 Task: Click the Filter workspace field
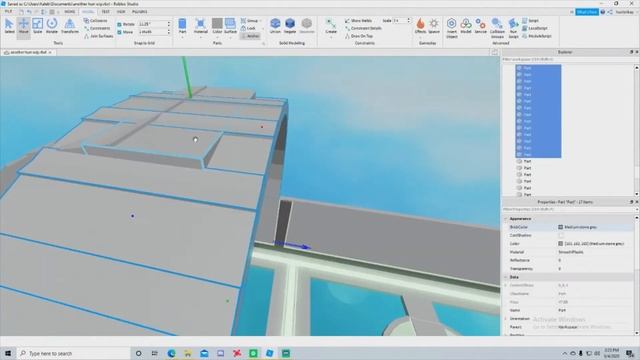[567, 59]
